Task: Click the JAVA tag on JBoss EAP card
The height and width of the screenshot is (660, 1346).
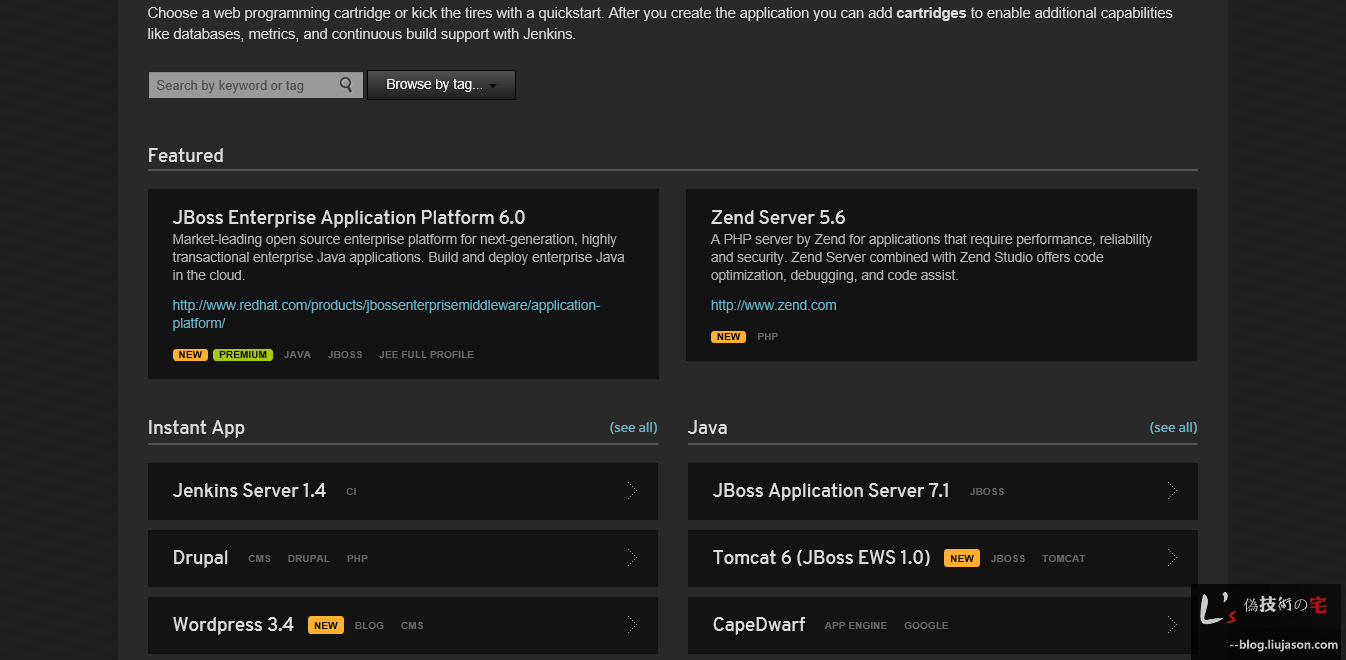Action: pyautogui.click(x=297, y=355)
